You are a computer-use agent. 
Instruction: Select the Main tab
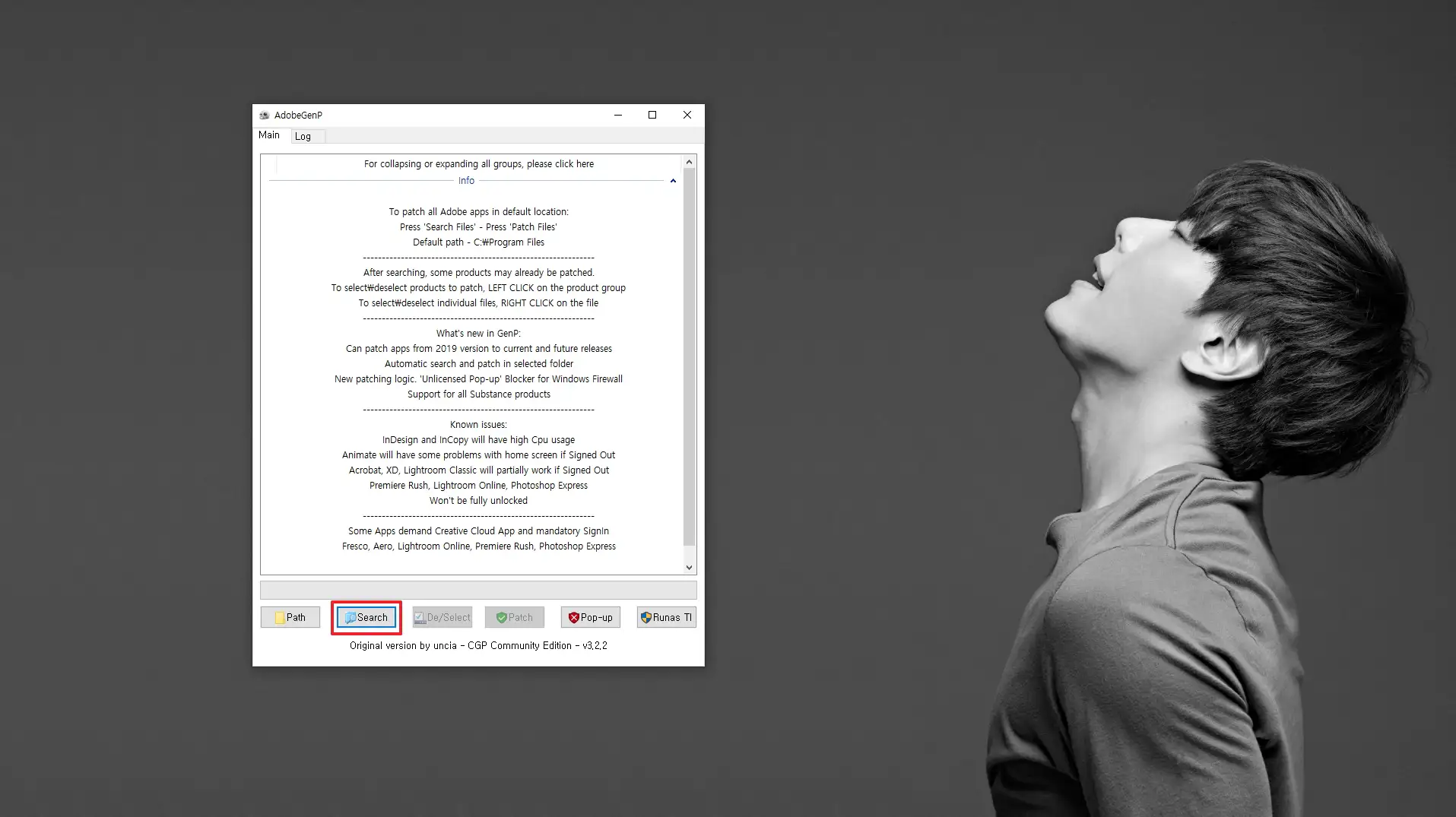269,135
